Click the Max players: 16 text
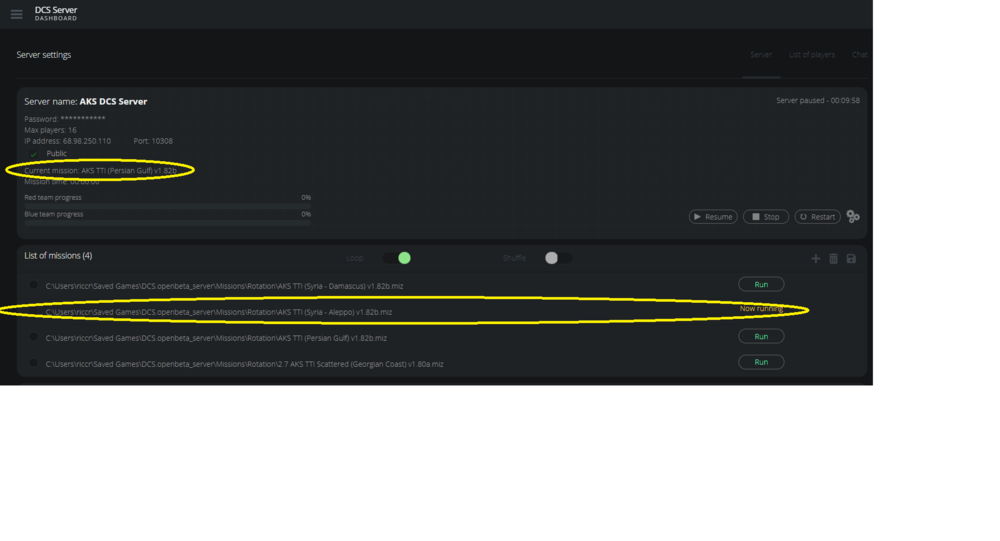This screenshot has height=541, width=1000. click(50, 130)
